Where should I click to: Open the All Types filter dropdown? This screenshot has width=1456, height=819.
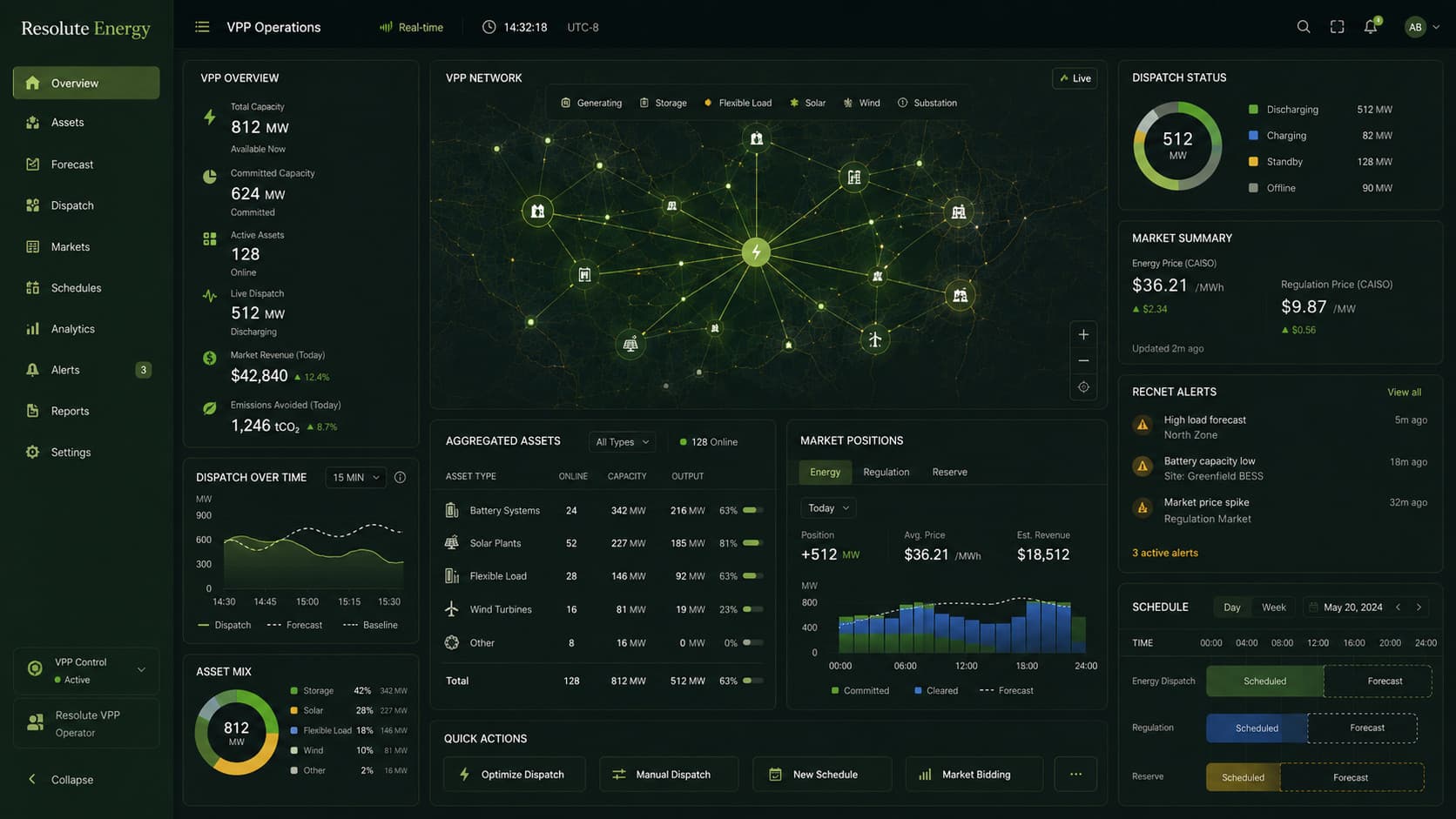pos(622,442)
